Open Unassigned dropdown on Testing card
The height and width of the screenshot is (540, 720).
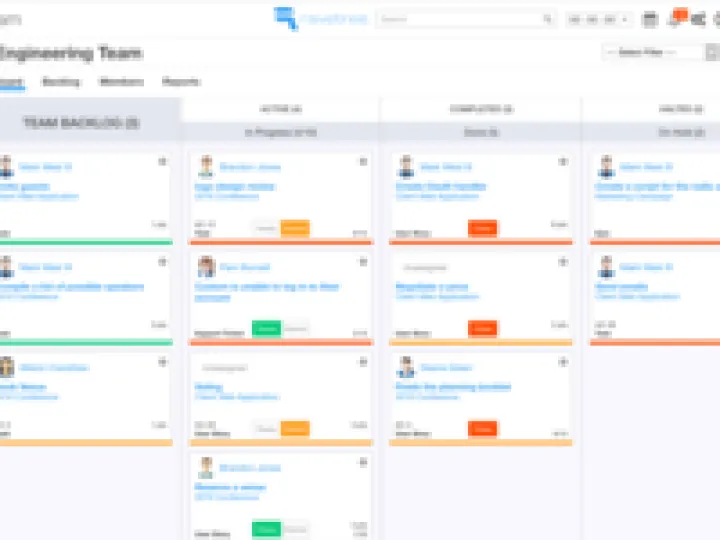click(222, 368)
